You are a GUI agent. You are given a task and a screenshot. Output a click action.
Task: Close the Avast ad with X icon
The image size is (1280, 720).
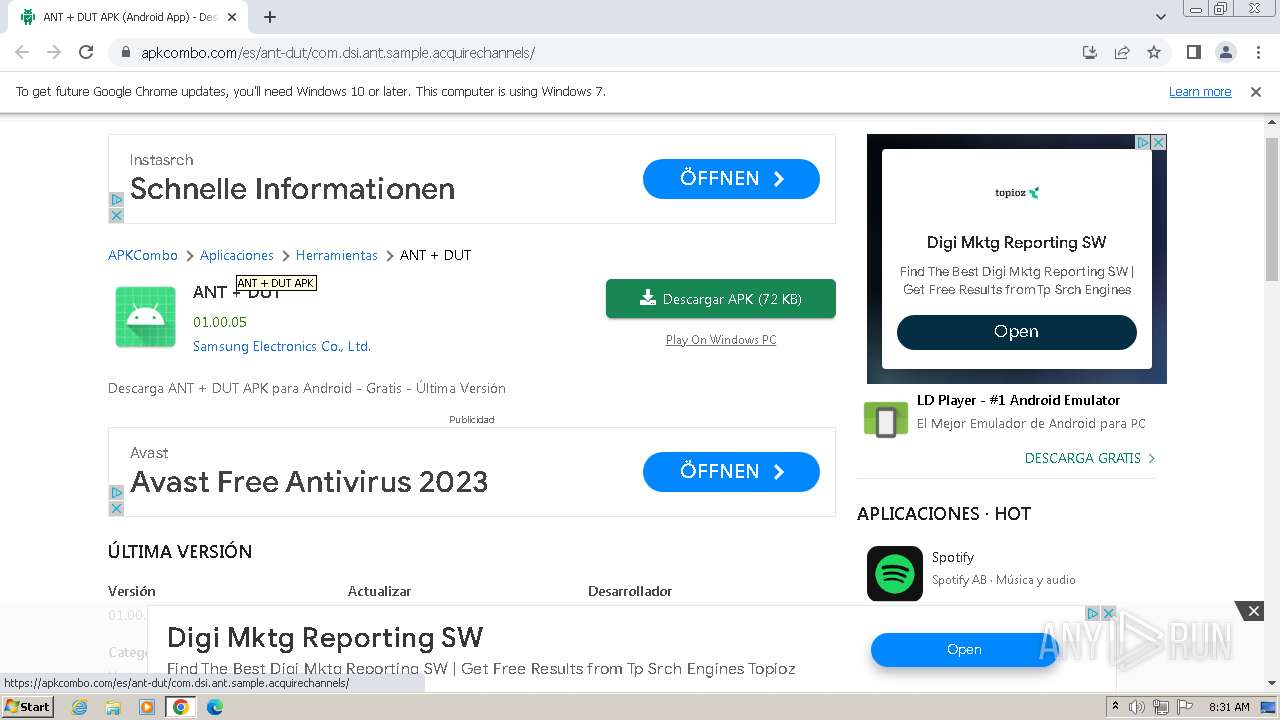point(116,508)
